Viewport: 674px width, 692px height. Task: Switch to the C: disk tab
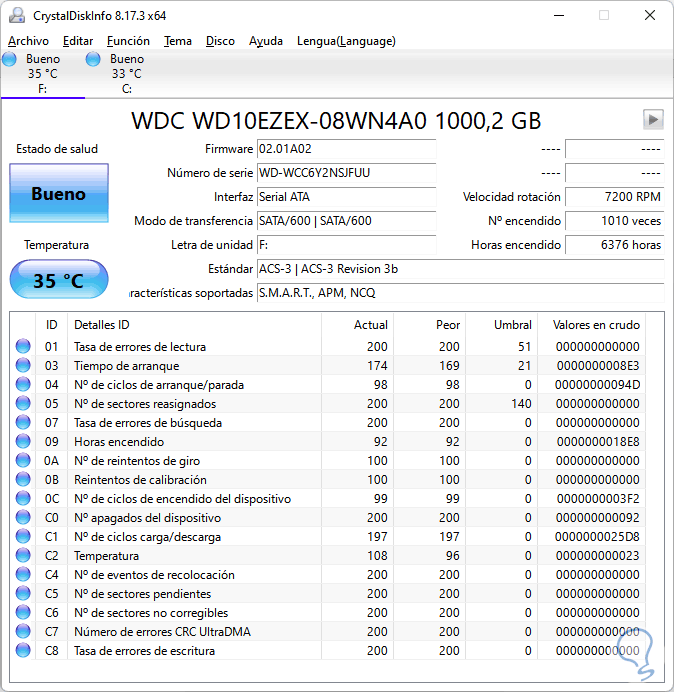(x=127, y=74)
